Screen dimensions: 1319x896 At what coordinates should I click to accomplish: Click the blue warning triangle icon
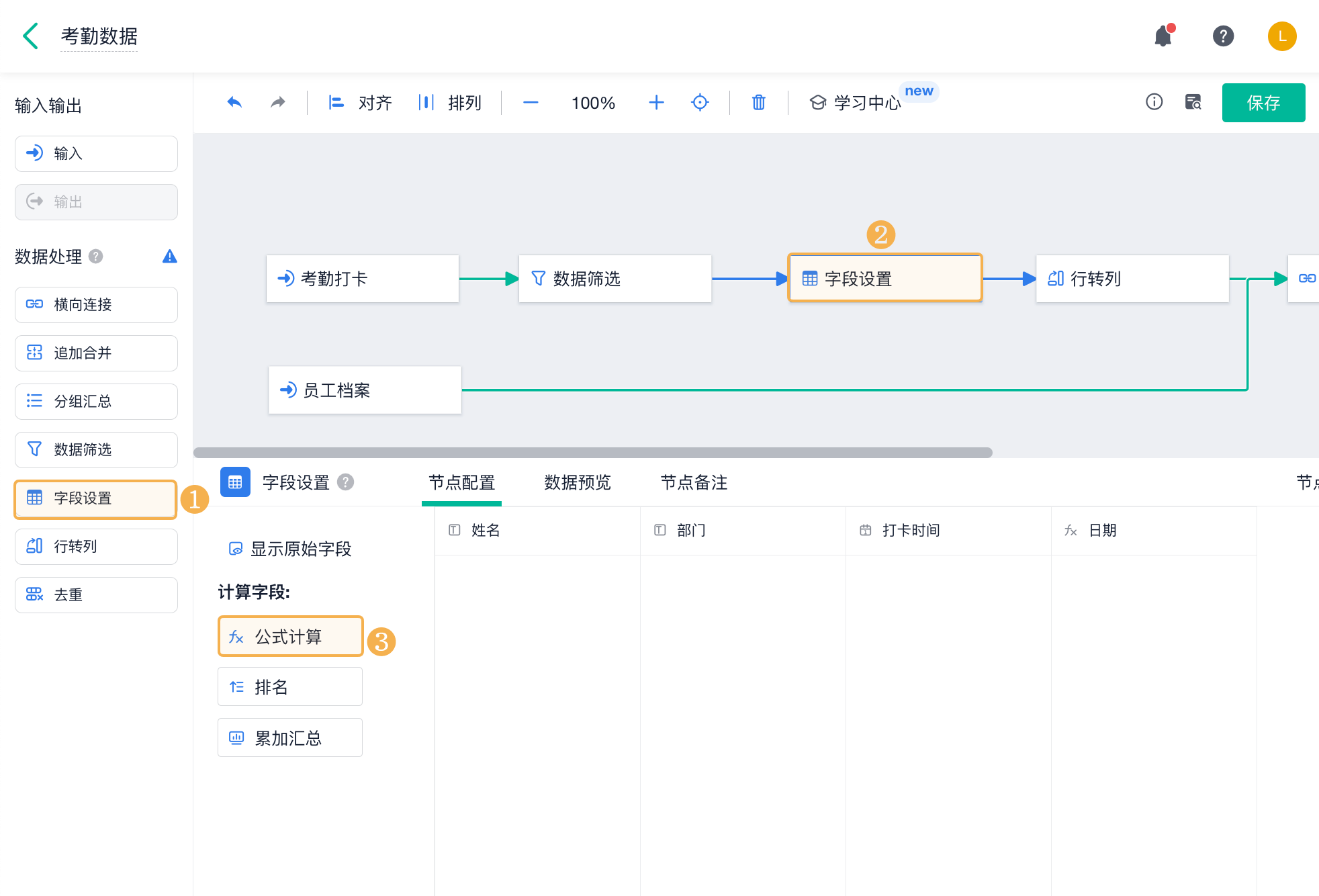170,257
